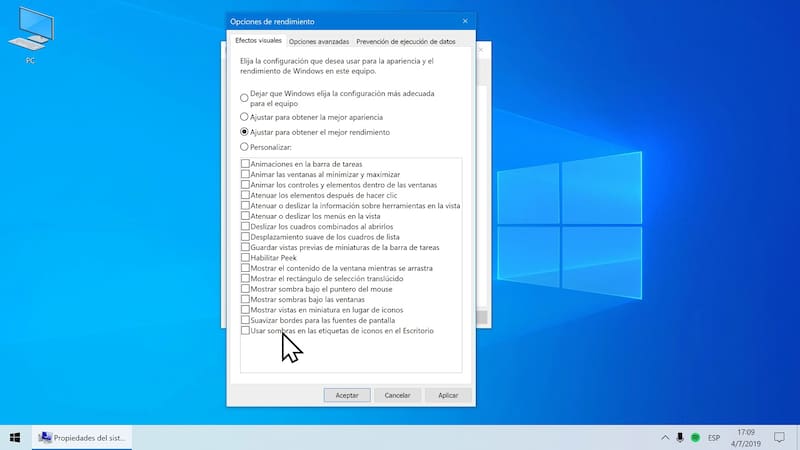Click the Propiedades del sistema taskbar button
Screen dimensions: 800x450
pyautogui.click(x=82, y=438)
